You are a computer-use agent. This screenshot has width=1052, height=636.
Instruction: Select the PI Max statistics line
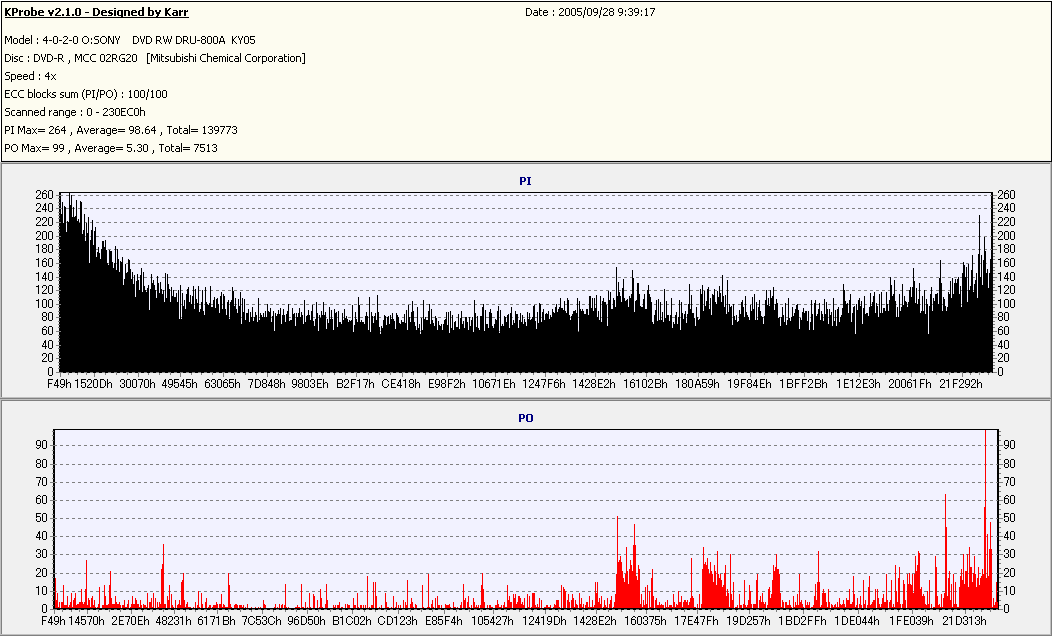[x=121, y=130]
